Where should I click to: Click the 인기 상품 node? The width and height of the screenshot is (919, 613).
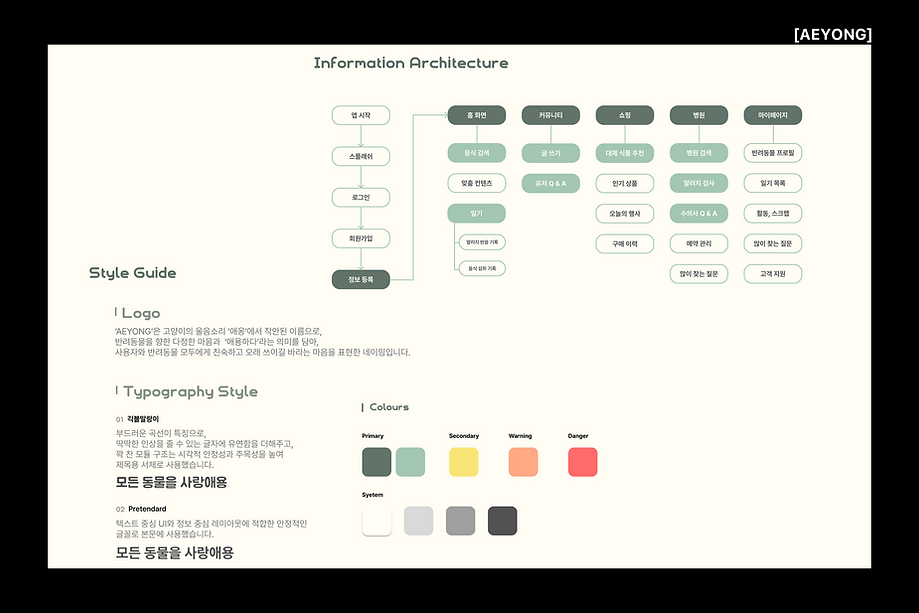point(625,183)
